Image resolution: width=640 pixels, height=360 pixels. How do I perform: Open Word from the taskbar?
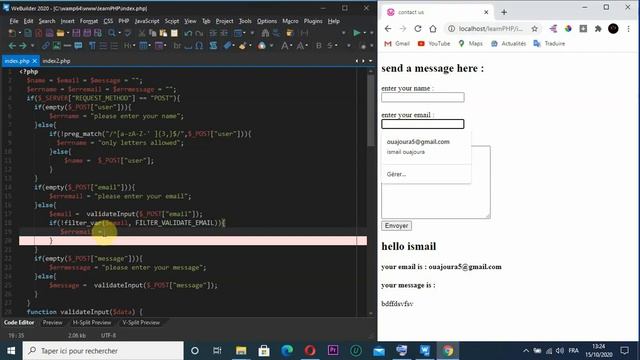coord(424,351)
